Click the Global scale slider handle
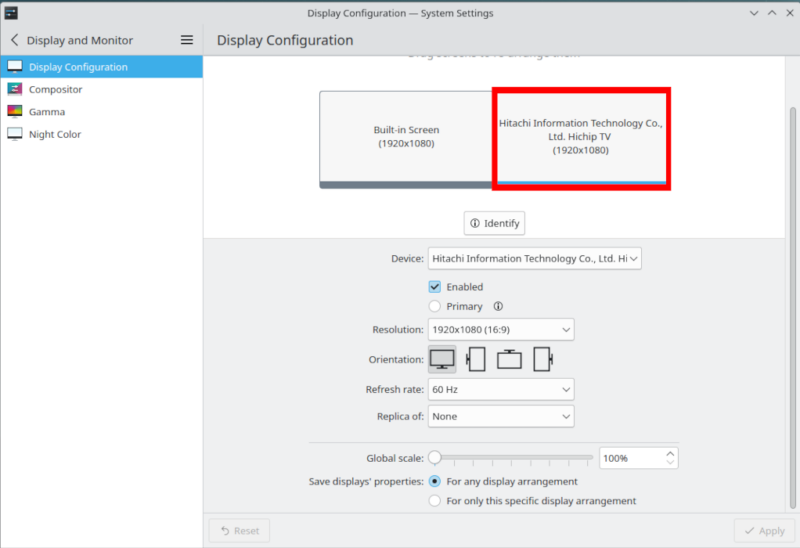Image resolution: width=800 pixels, height=548 pixels. [435, 458]
